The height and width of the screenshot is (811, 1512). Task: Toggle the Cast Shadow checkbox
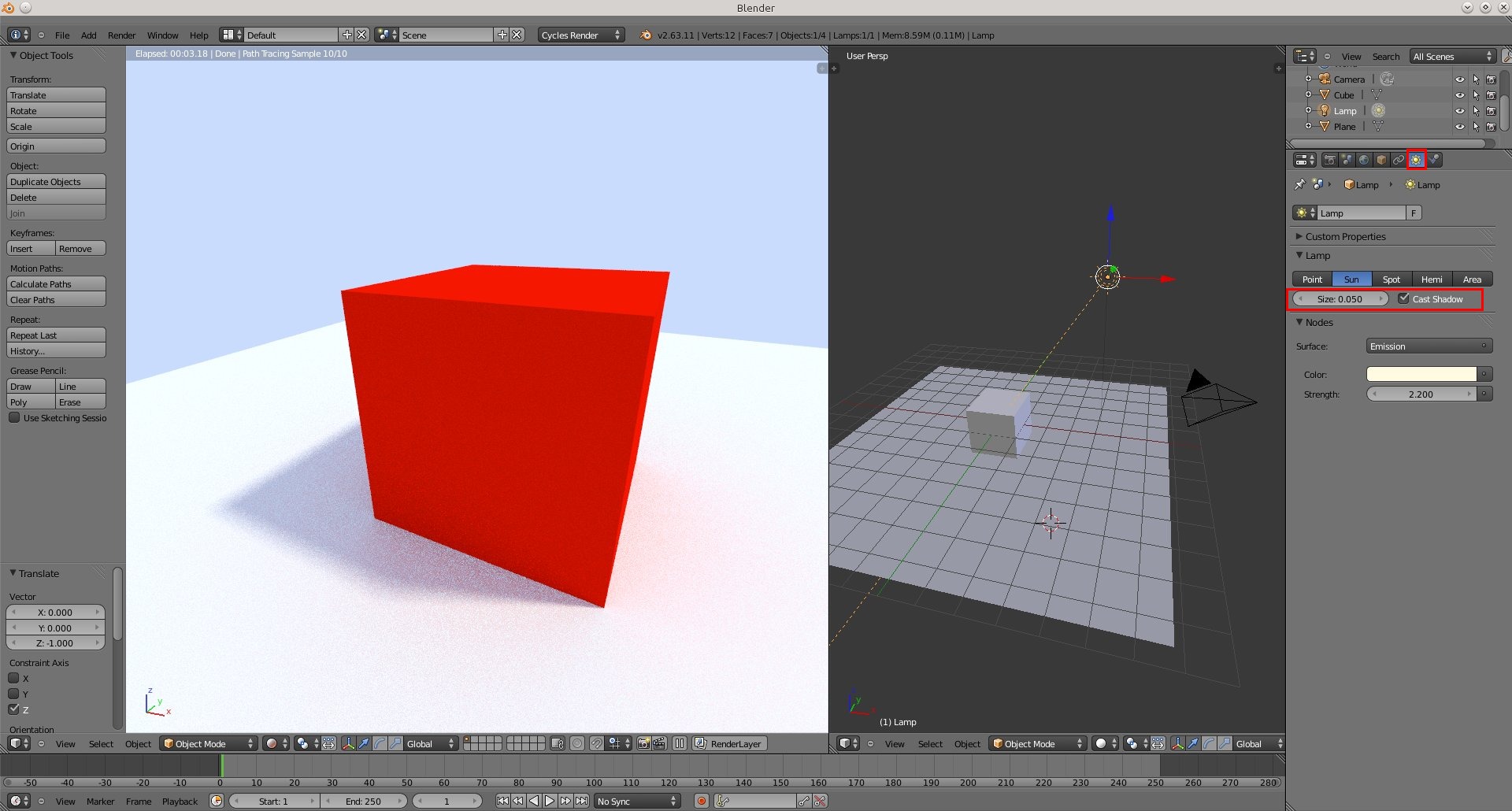click(1403, 298)
